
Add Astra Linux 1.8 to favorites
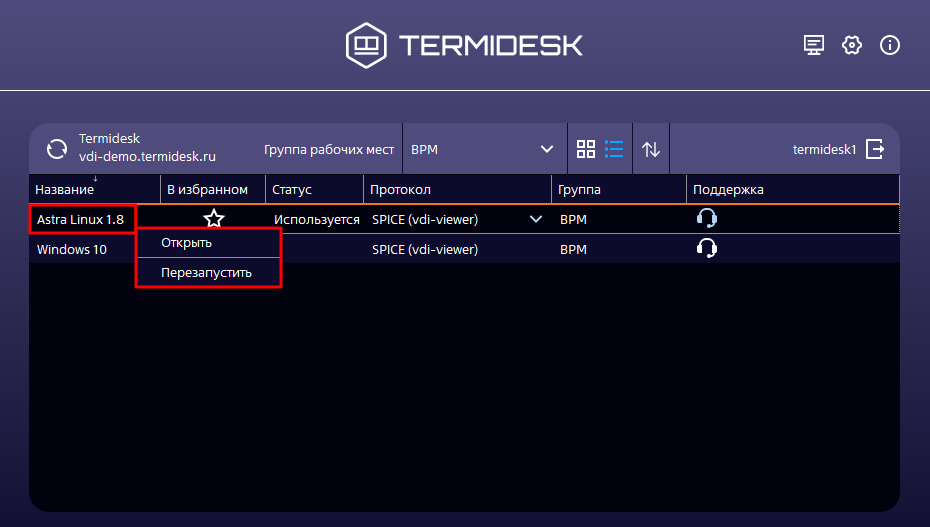214,219
